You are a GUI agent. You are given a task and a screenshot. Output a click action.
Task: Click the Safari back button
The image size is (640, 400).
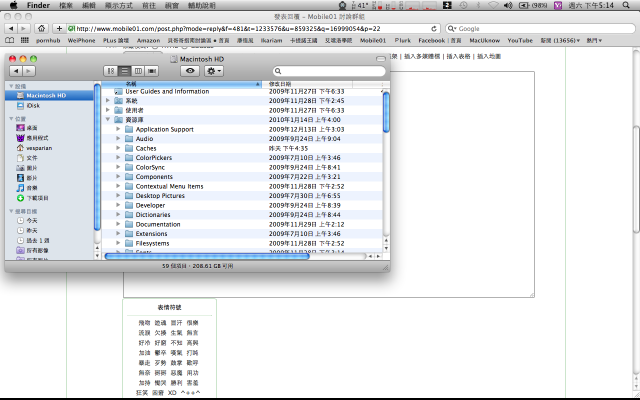[11, 29]
